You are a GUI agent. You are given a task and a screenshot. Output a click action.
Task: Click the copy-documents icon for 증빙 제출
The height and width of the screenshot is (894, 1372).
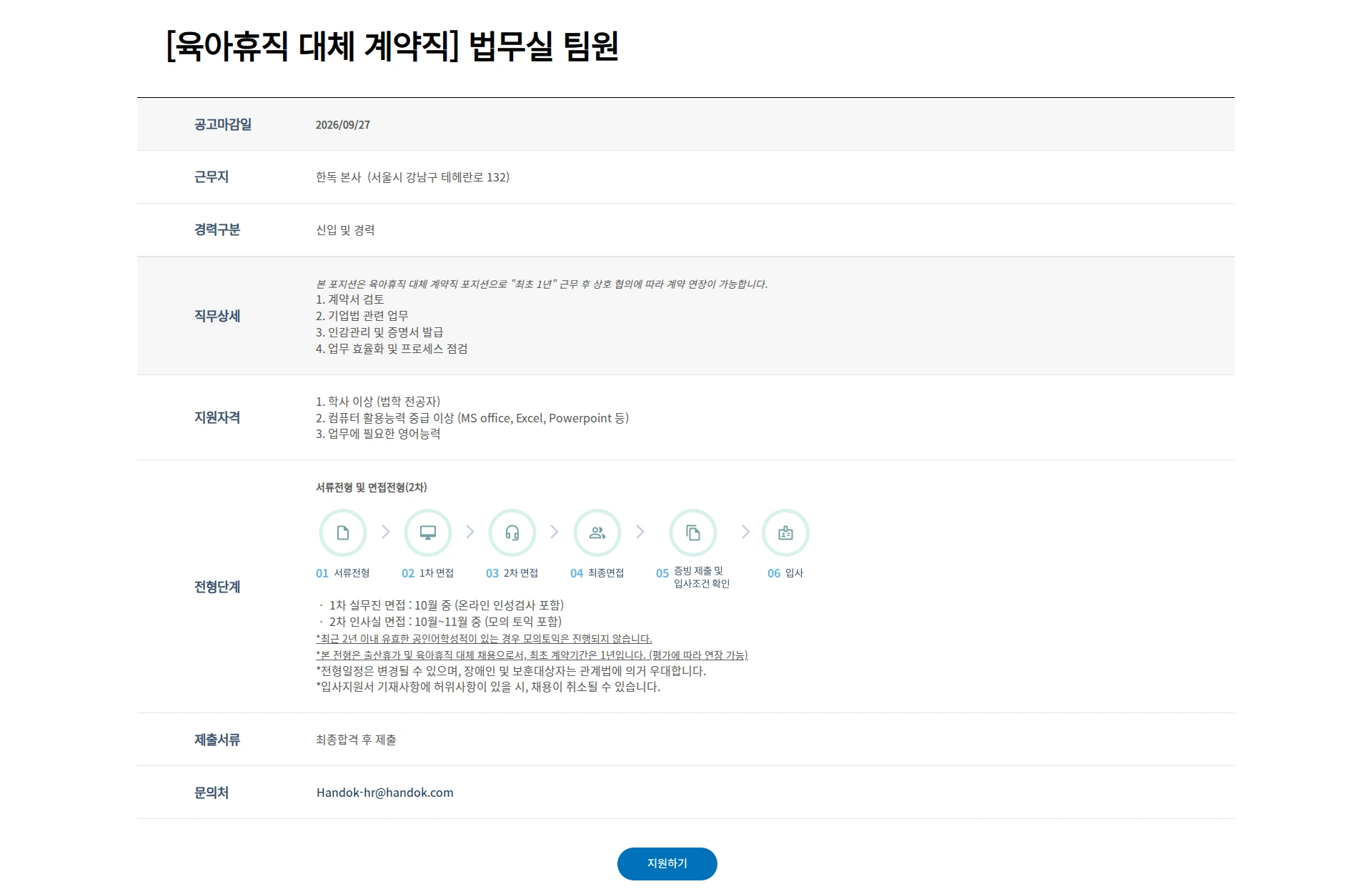pyautogui.click(x=693, y=533)
